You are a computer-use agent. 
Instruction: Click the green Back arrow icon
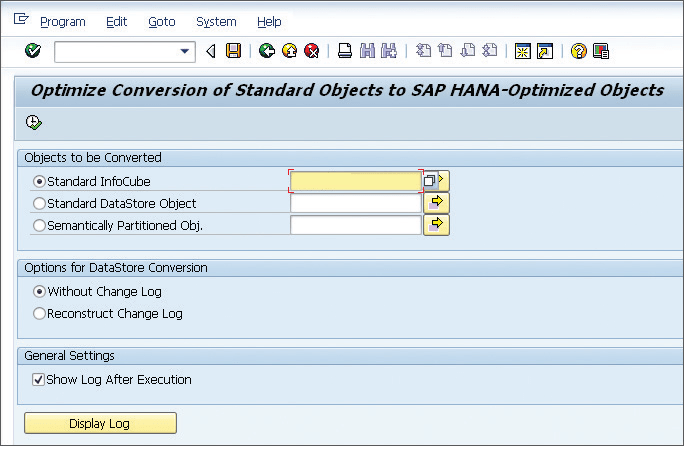266,51
